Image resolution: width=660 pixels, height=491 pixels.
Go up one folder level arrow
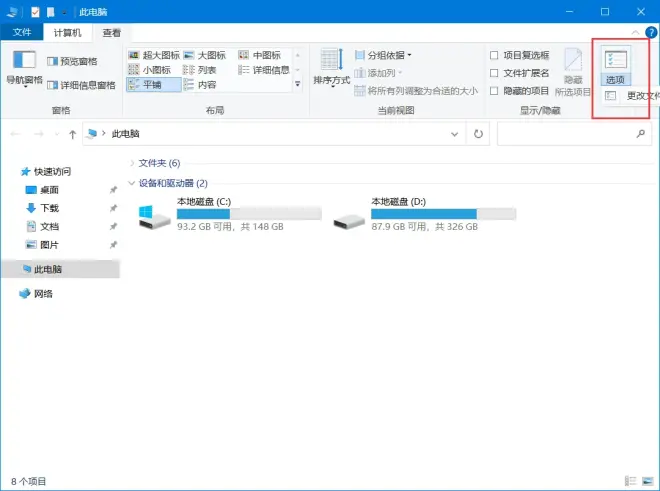pos(72,134)
